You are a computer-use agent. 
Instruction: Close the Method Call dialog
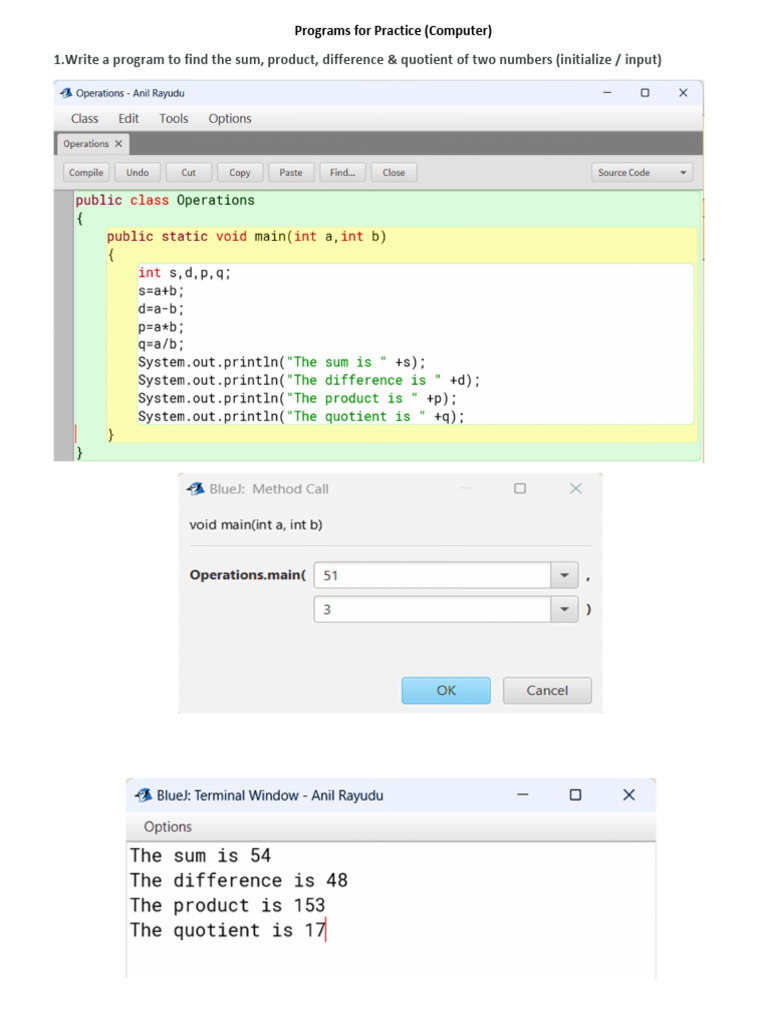(575, 488)
